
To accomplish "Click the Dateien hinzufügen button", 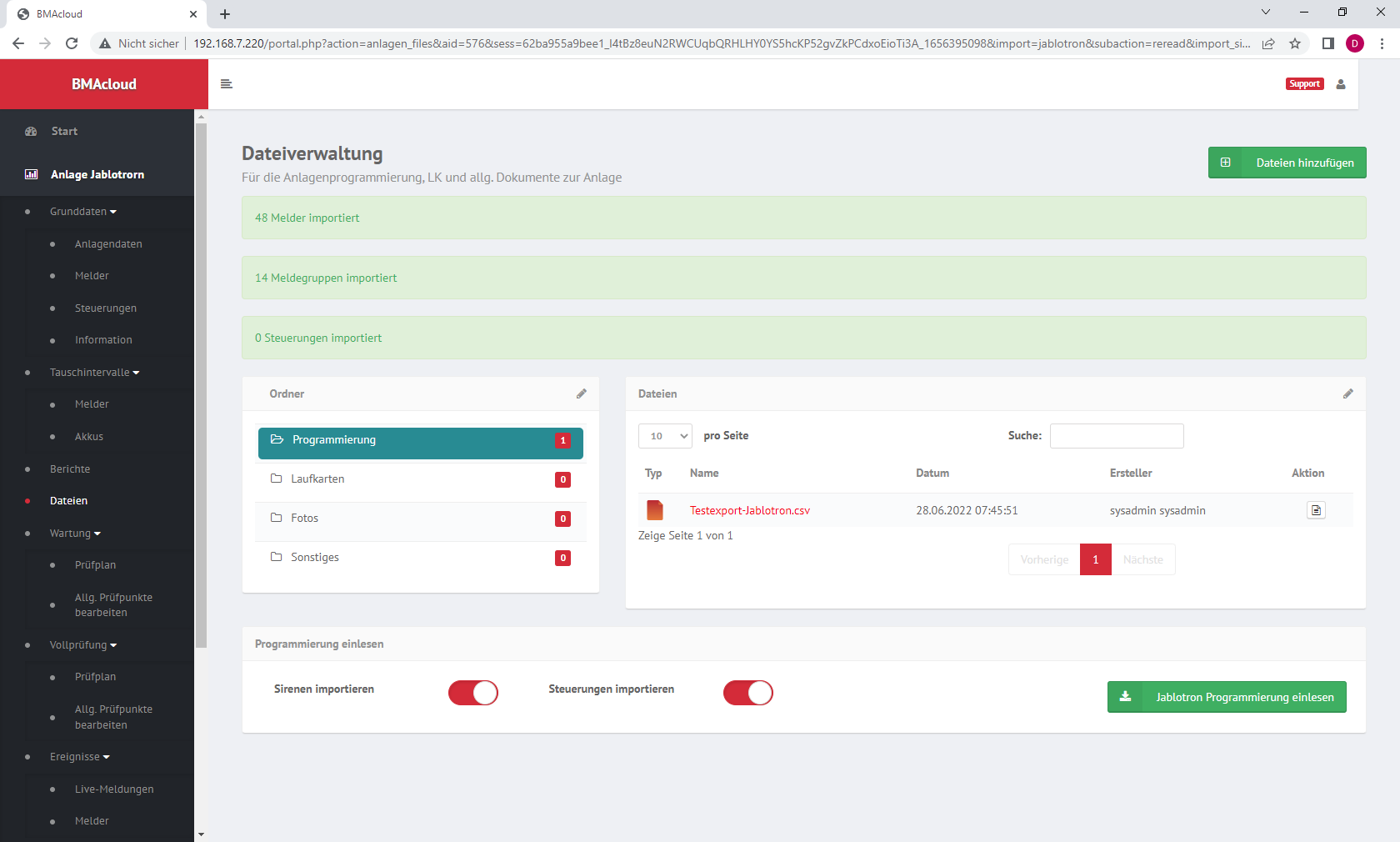I will coord(1287,163).
